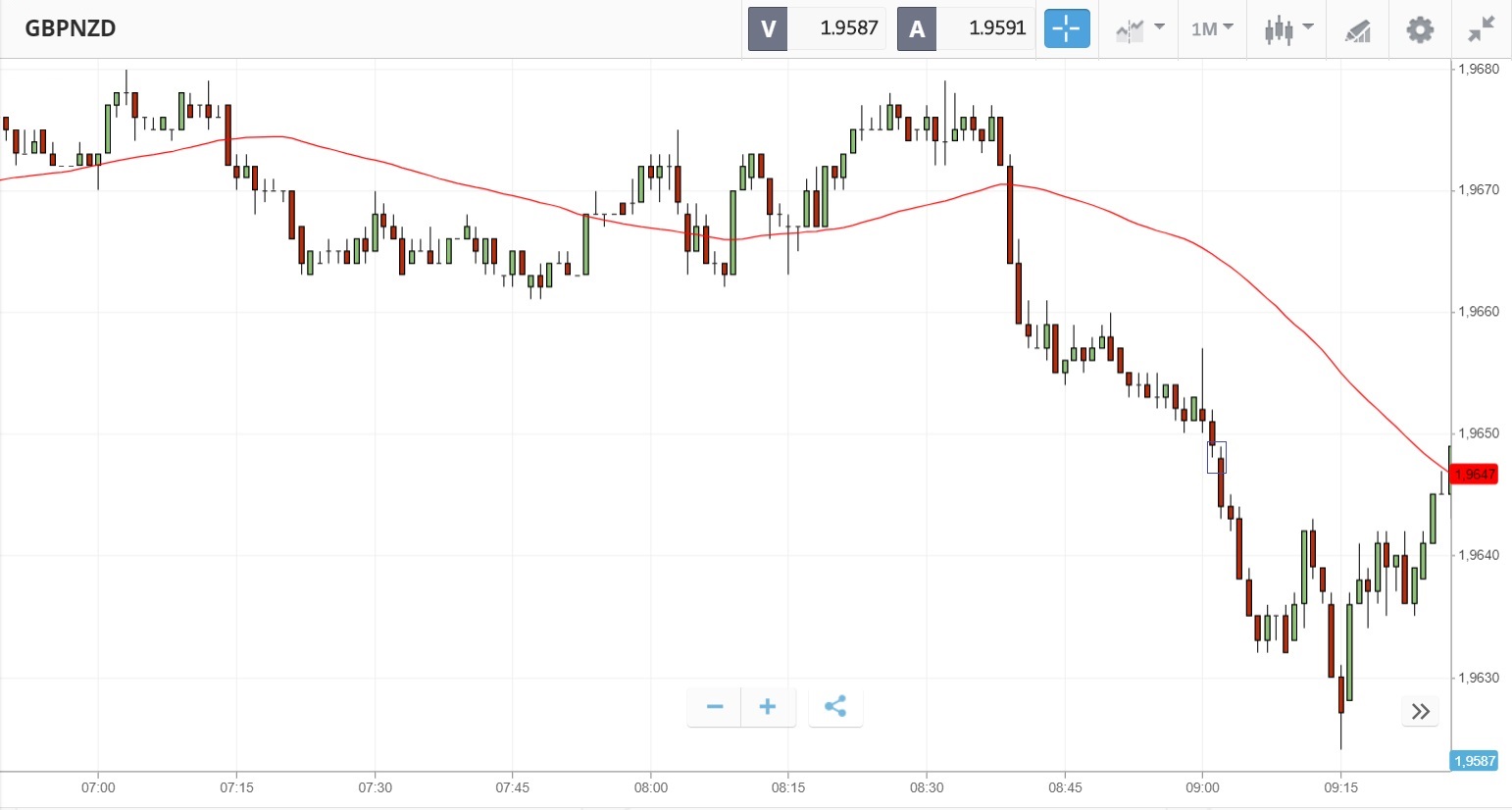Click the A buy button
Screen dimensions: 1512x810
917,28
